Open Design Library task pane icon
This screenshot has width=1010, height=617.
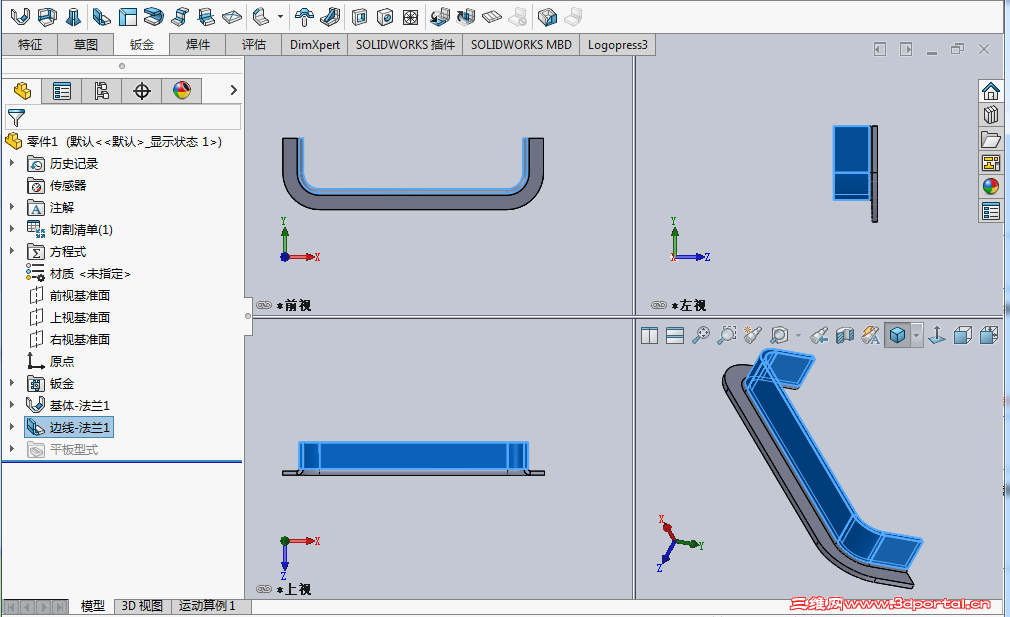[991, 115]
